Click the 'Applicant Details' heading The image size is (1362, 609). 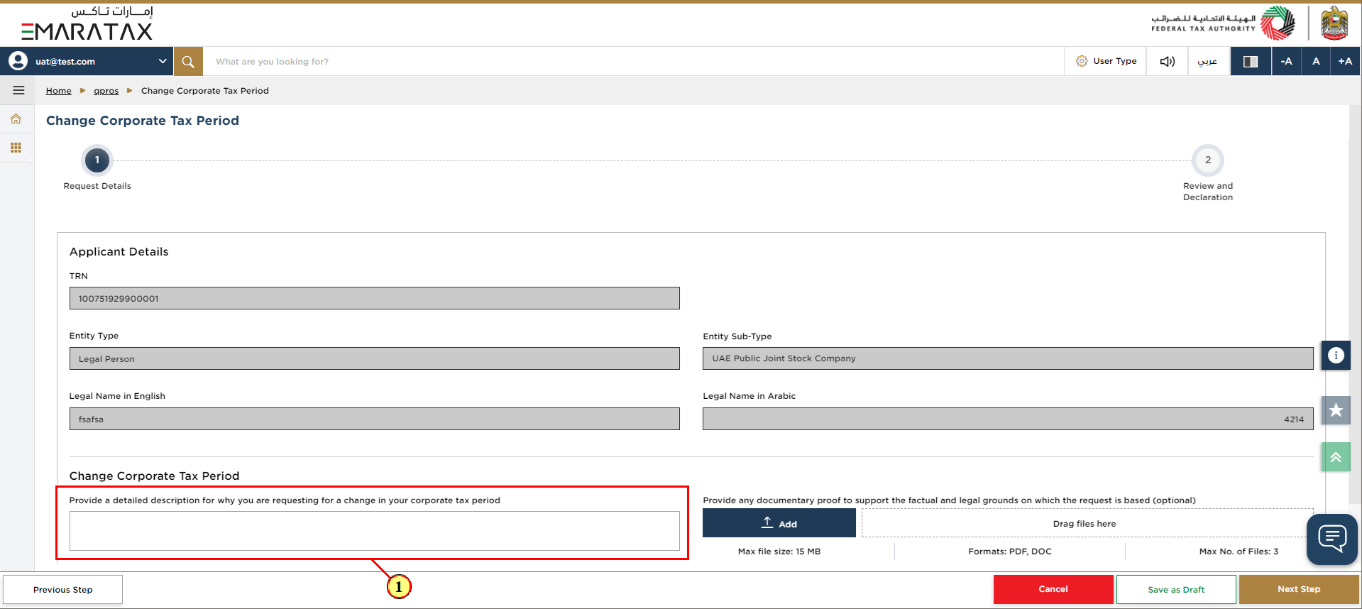tap(119, 252)
